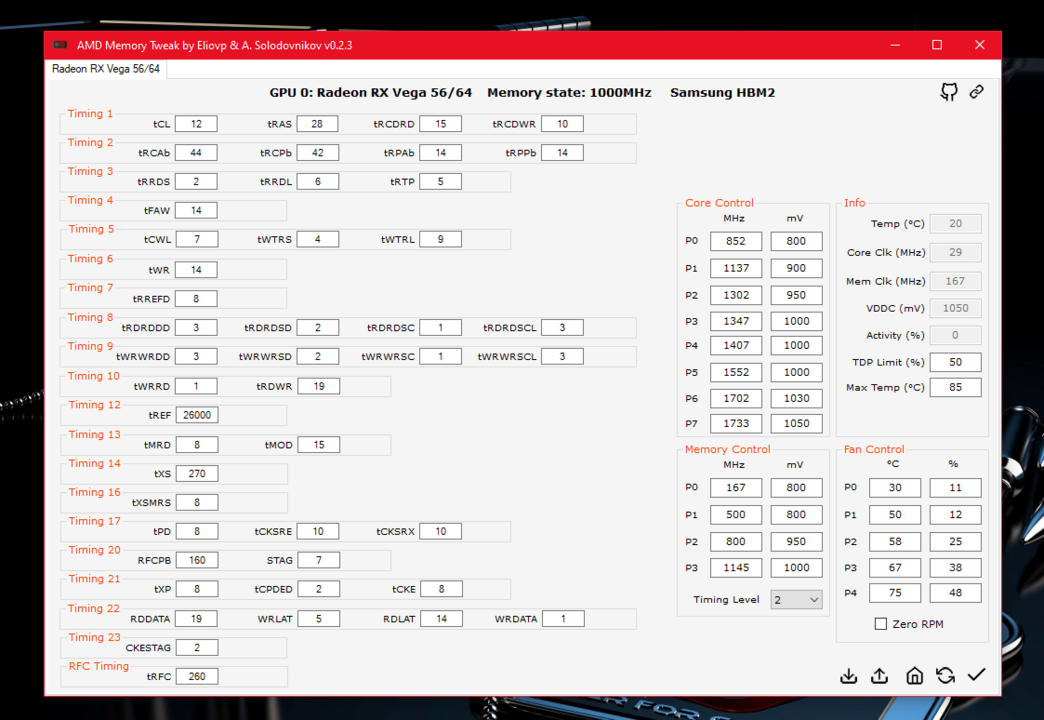Screen dimensions: 1044x720
Task: Click the Temp (°C) readout box
Action: [x=955, y=224]
